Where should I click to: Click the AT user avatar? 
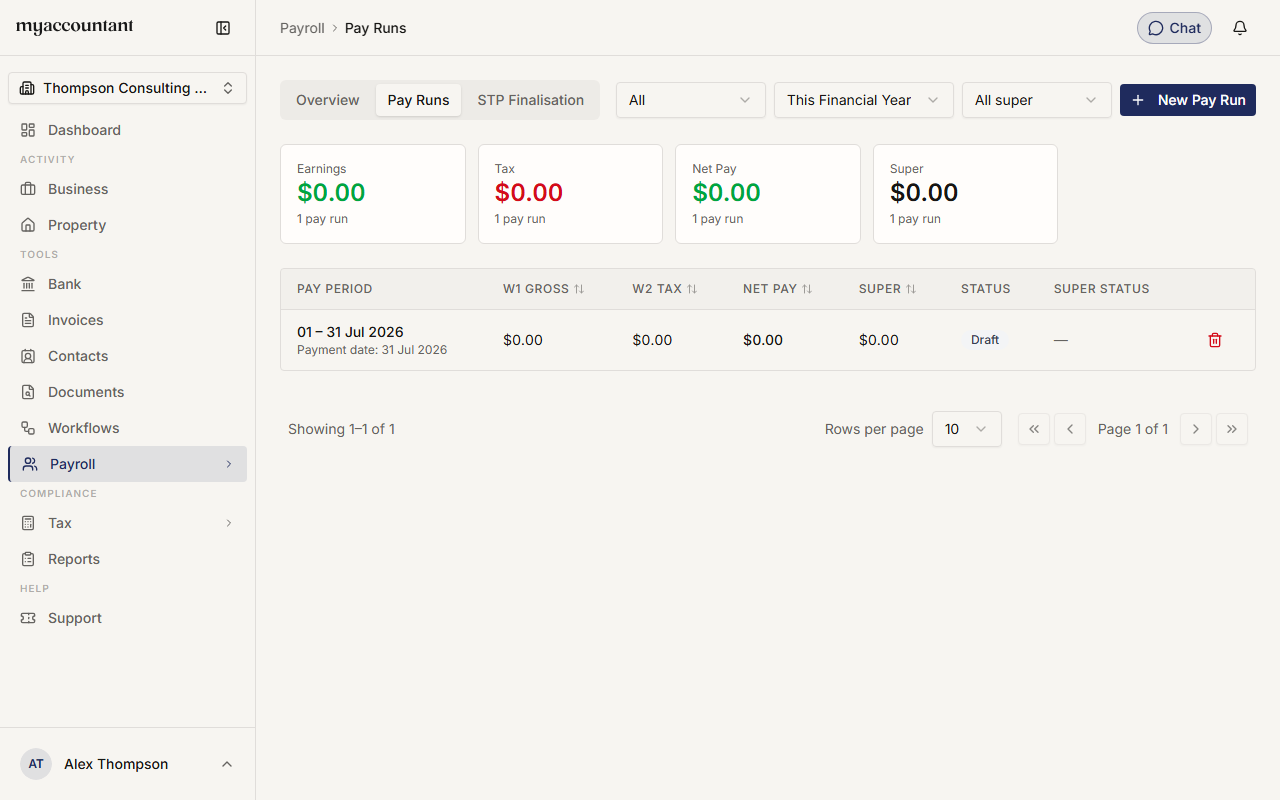tap(36, 764)
